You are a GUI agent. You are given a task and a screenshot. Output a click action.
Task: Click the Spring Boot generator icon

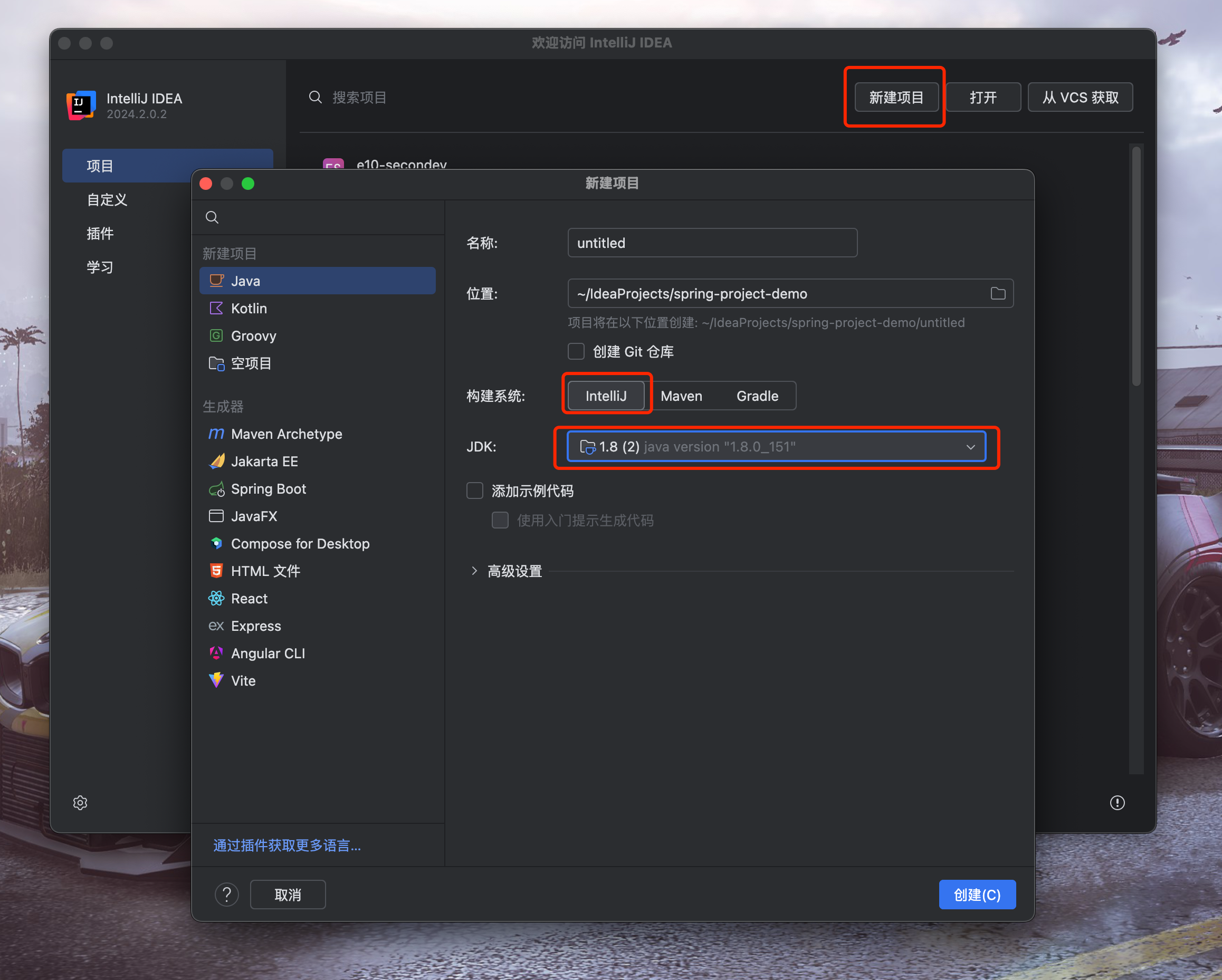[216, 489]
